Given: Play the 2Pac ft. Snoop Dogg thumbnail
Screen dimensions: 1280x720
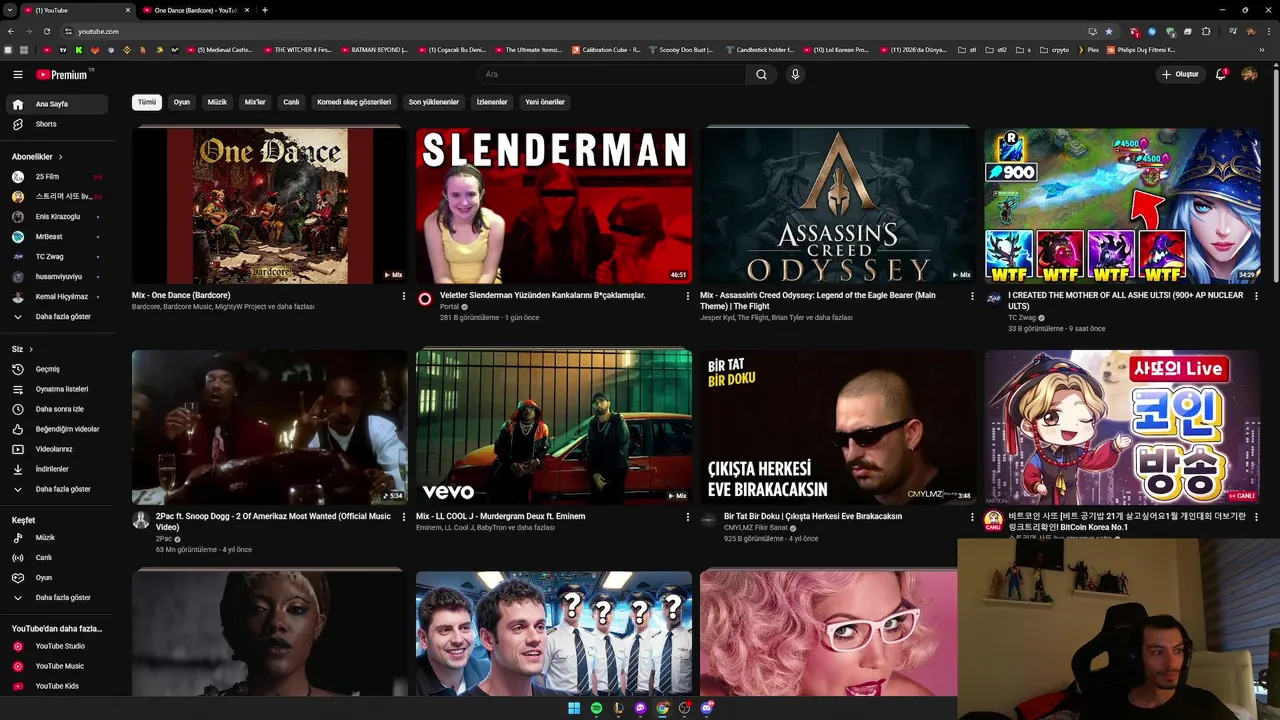Looking at the screenshot, I should [270, 427].
